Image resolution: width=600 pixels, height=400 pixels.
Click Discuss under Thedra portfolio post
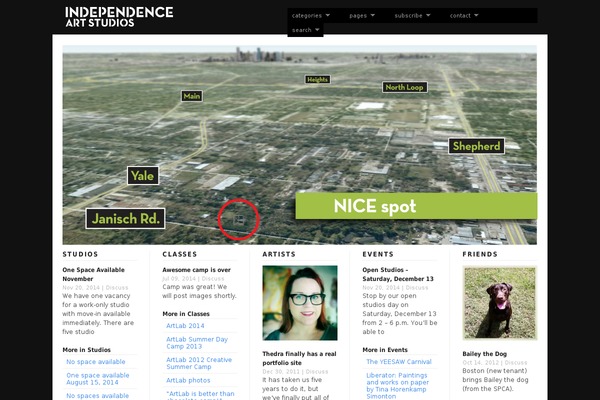coord(316,372)
